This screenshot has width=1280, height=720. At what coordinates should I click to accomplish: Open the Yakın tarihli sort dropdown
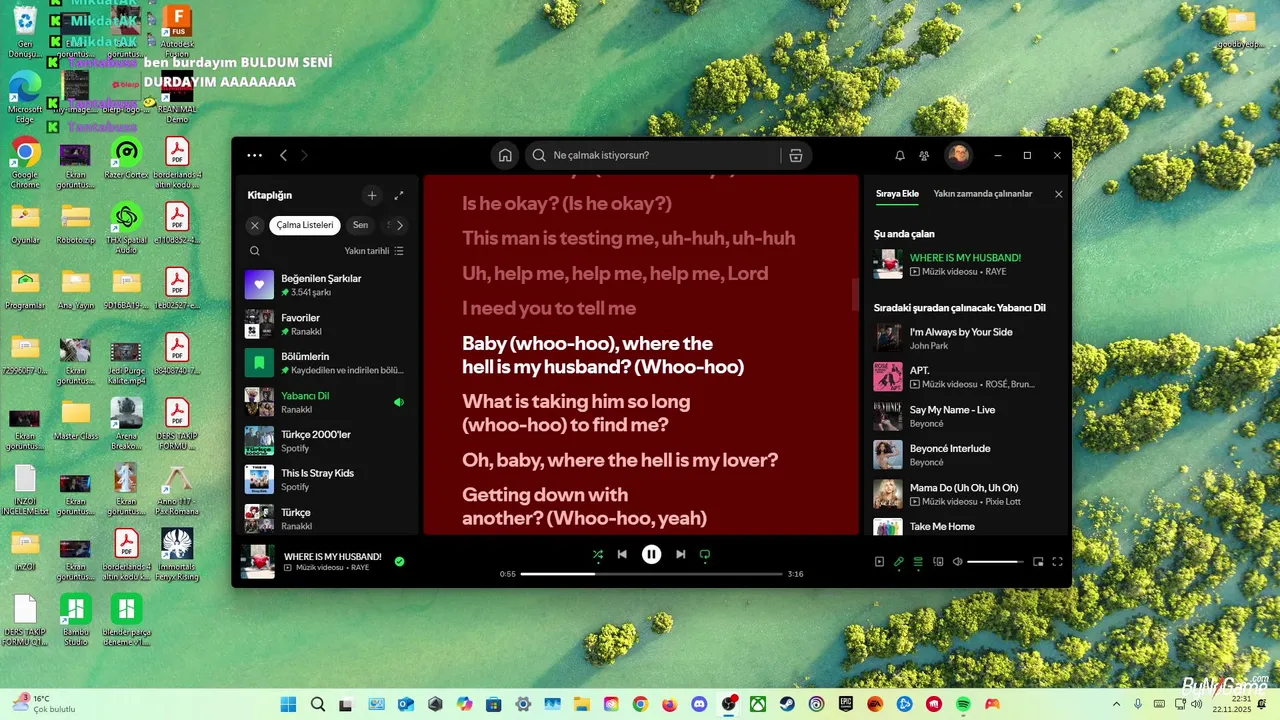374,251
